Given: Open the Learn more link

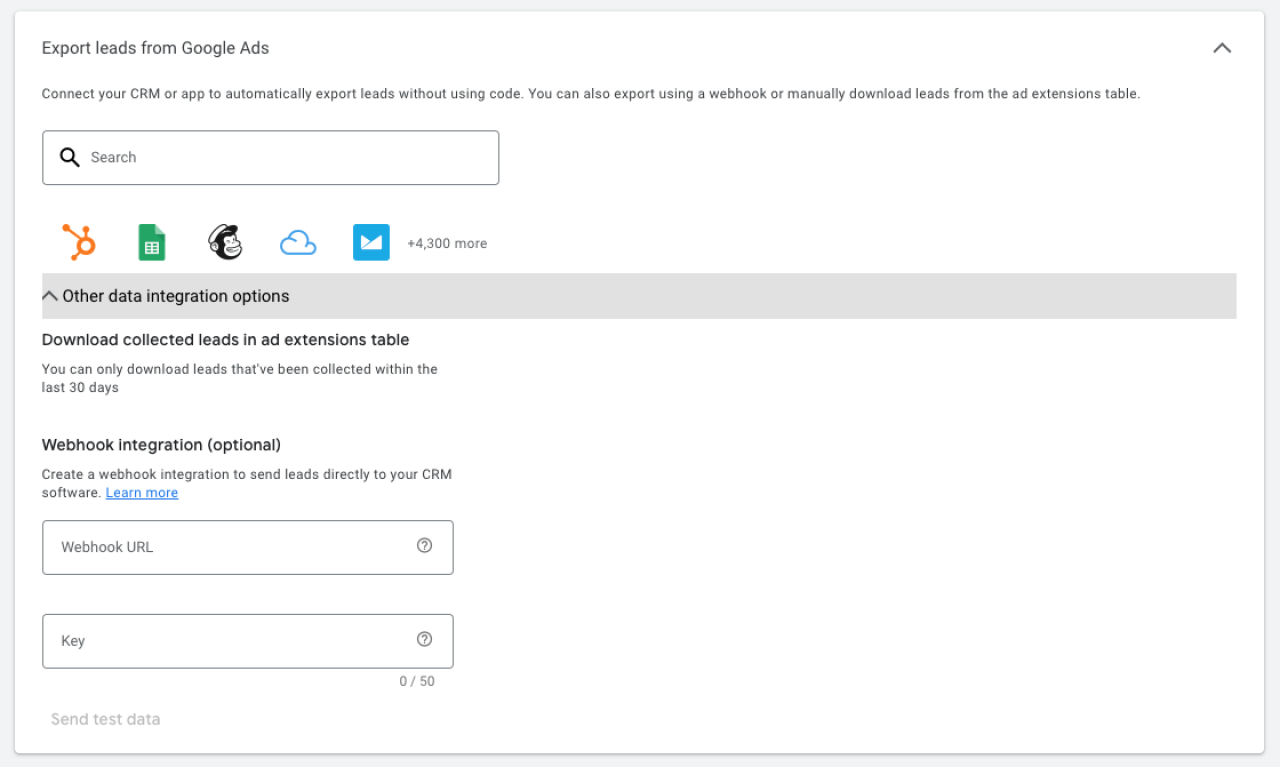Looking at the screenshot, I should click(x=142, y=493).
